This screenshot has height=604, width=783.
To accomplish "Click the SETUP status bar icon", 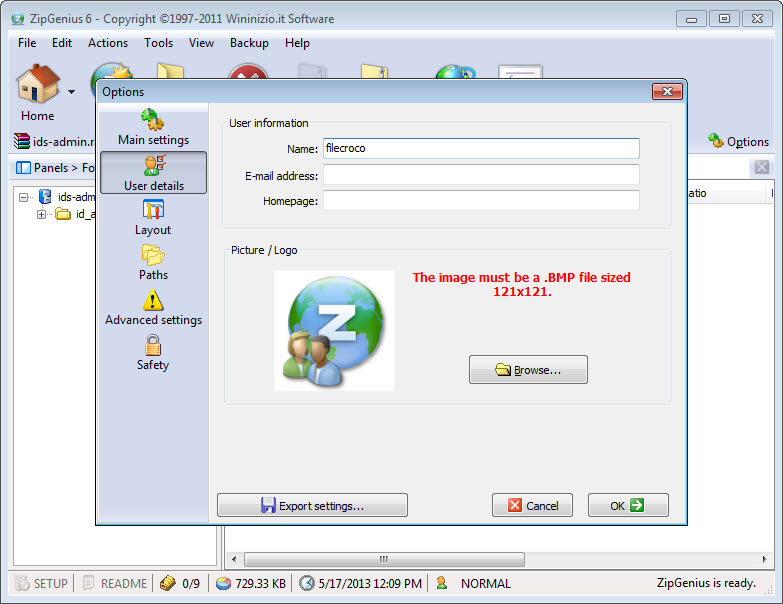I will 22,583.
